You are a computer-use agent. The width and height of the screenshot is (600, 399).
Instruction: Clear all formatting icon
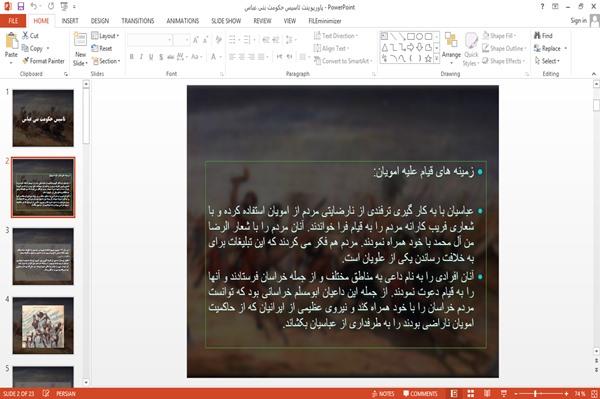218,39
